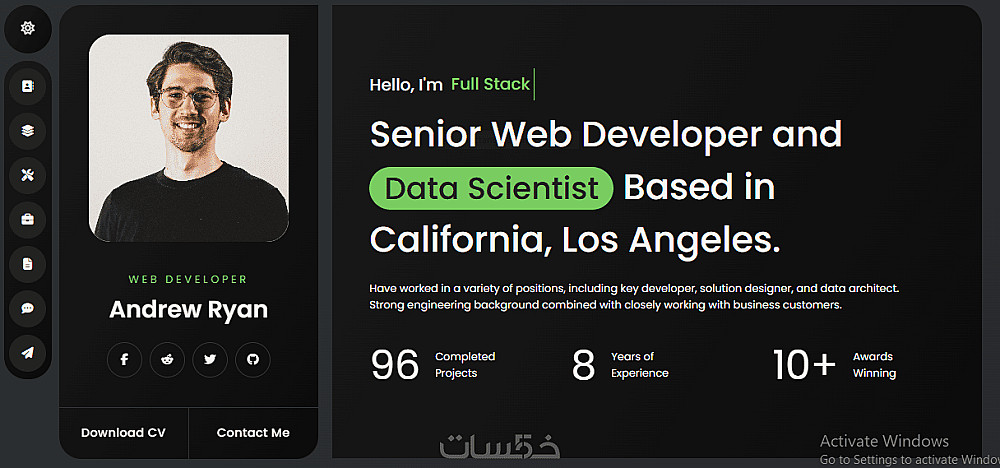Click the Andrew Ryan name heading
The width and height of the screenshot is (1000, 468).
[x=188, y=310]
